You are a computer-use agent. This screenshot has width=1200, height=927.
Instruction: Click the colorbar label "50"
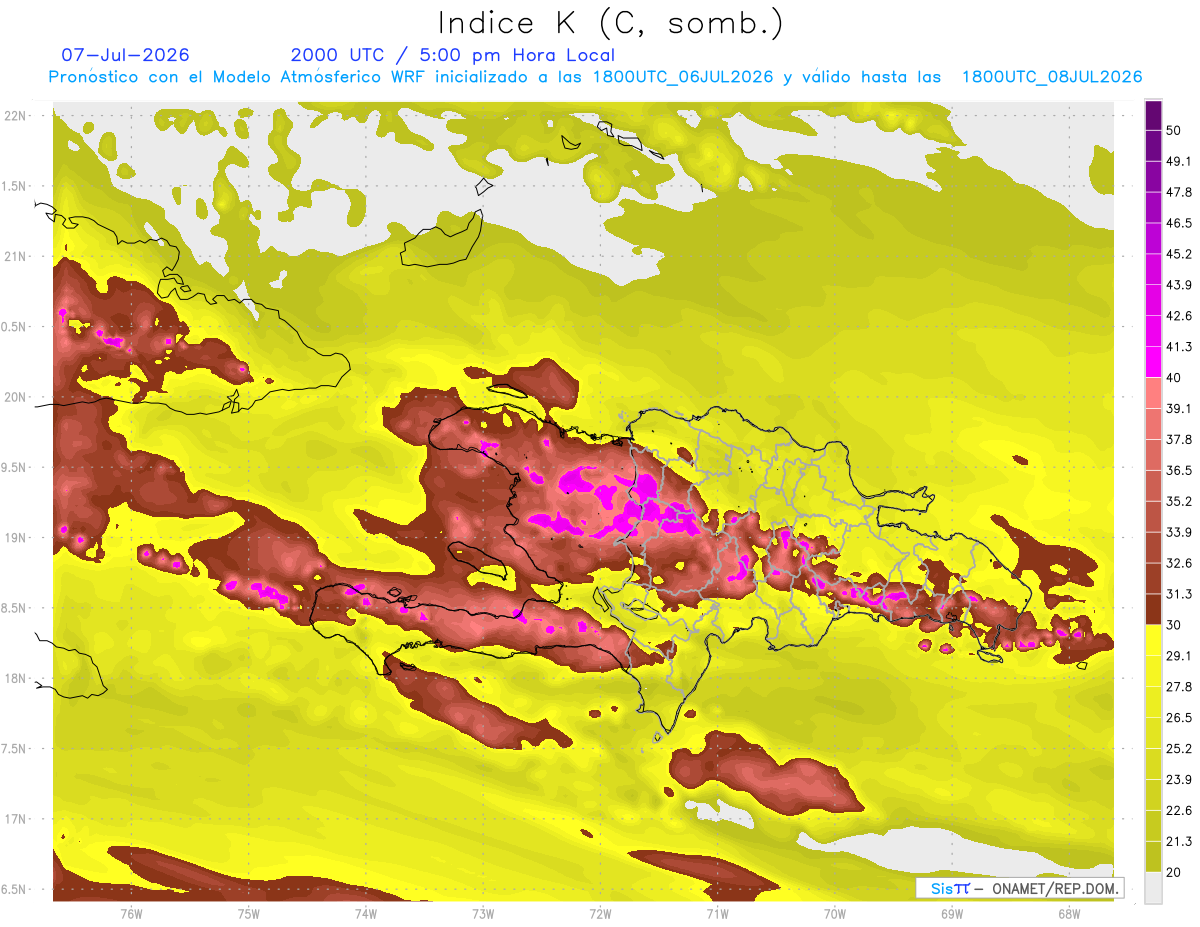coord(1175,129)
